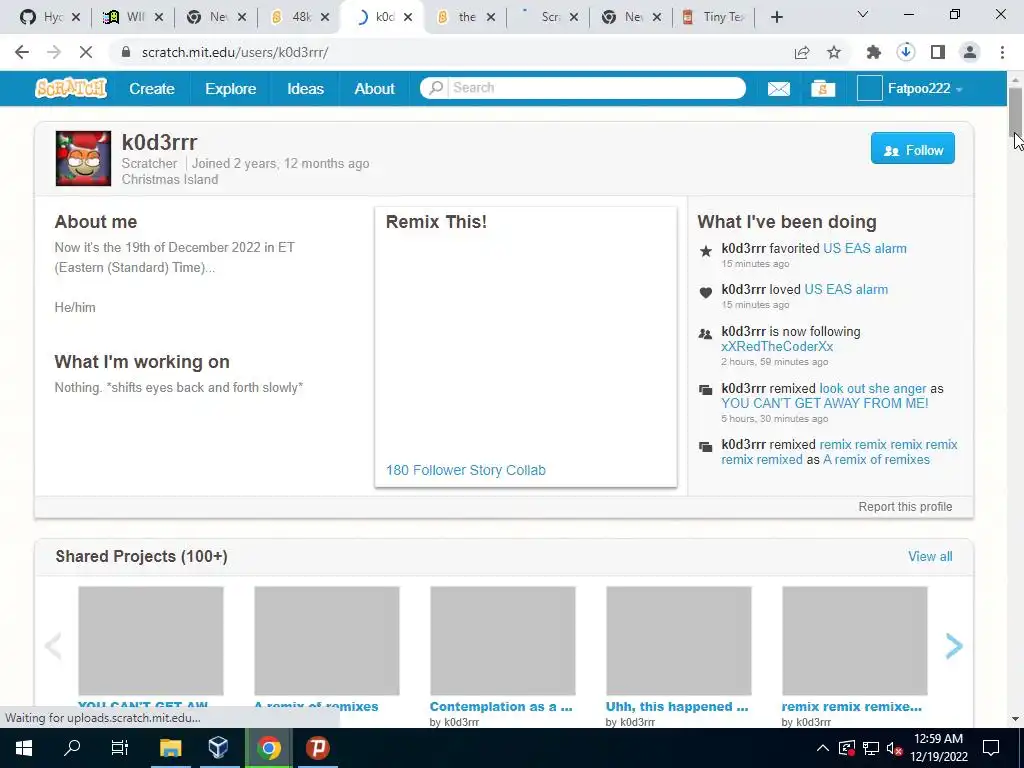Open the Ideas page
Screen dimensions: 1024x768
306,89
